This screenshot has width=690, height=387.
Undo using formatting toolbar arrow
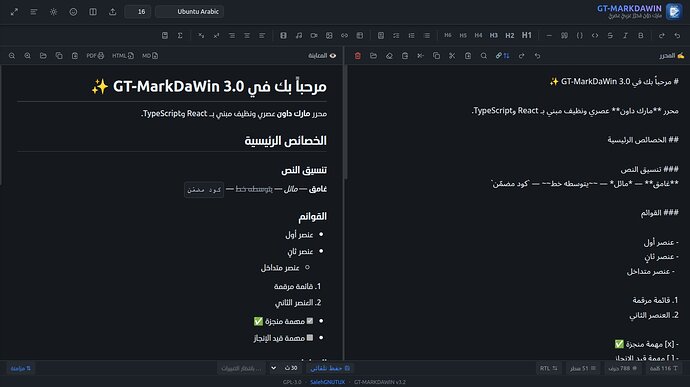click(x=677, y=35)
